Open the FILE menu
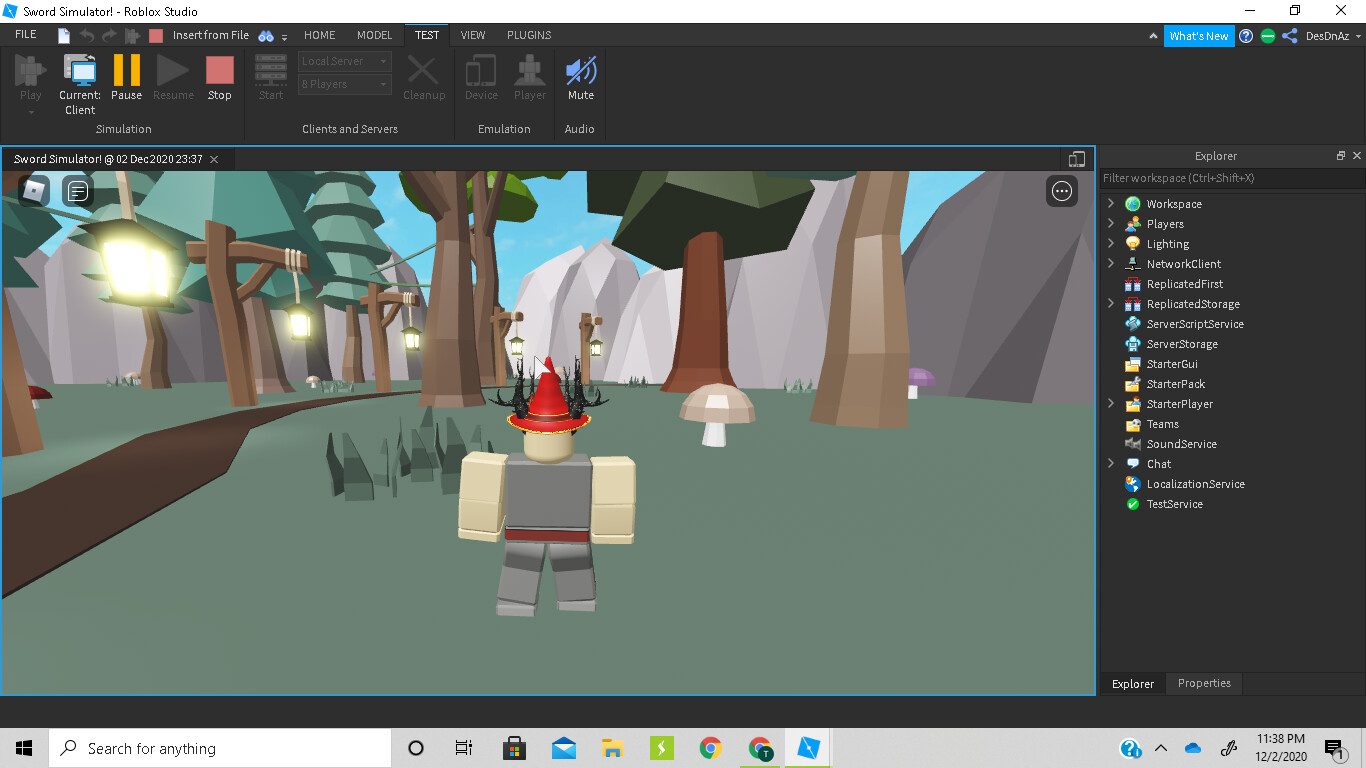The image size is (1366, 768). (26, 35)
